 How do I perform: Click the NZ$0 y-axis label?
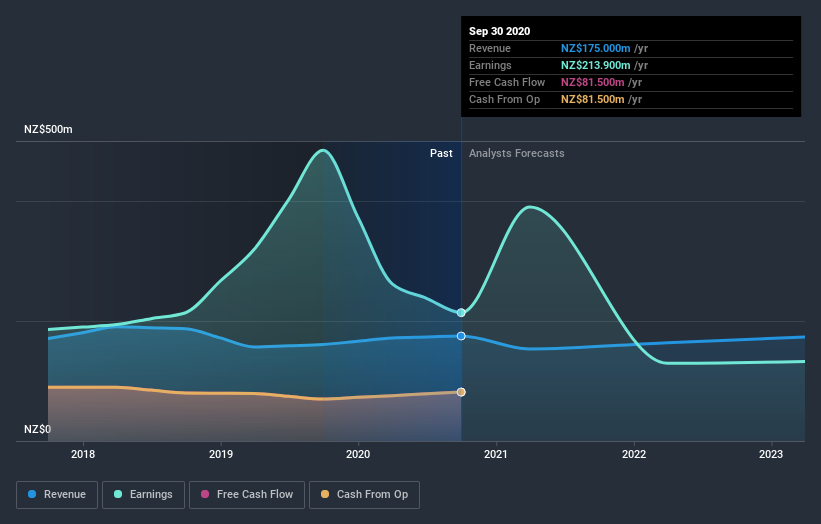[37, 429]
